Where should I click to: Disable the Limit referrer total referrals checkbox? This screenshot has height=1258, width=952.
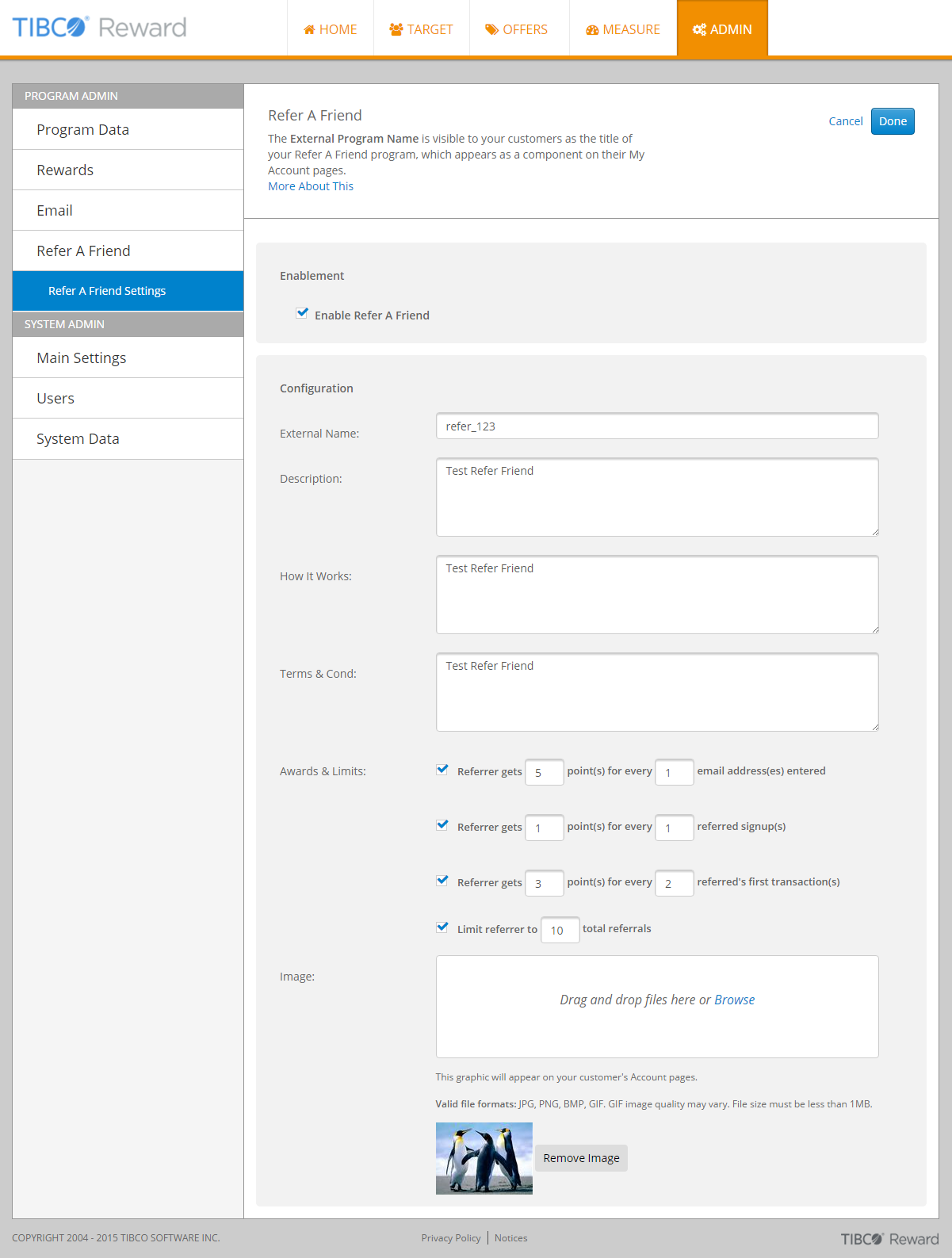(x=442, y=927)
